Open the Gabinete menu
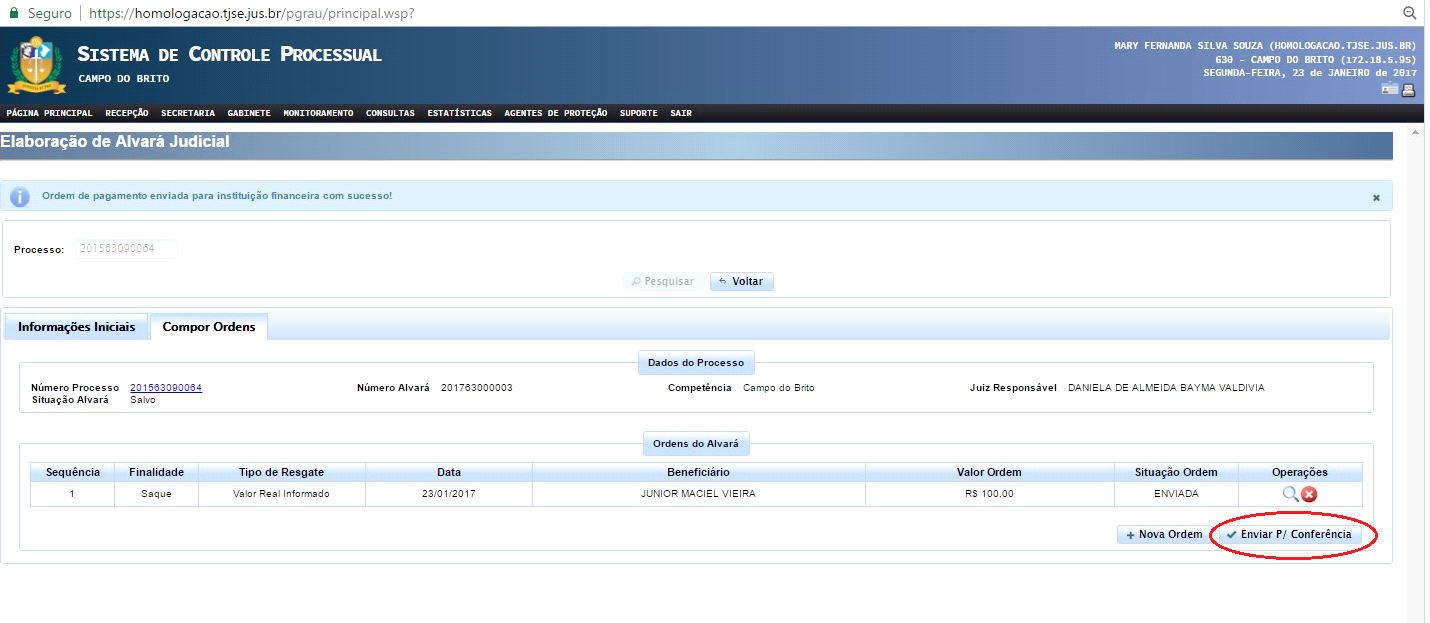This screenshot has width=1430, height=623. tap(248, 113)
